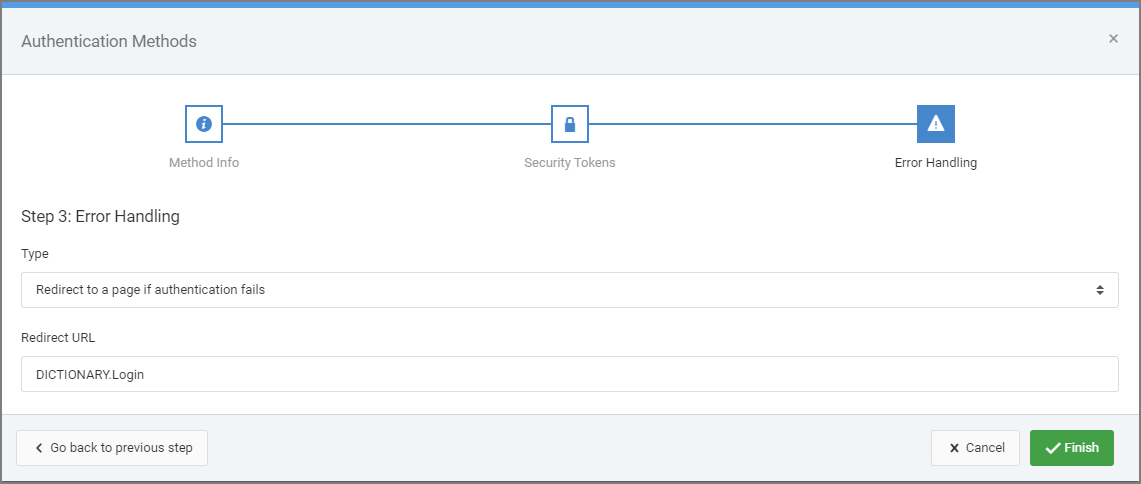Go back to previous step

[x=112, y=448]
